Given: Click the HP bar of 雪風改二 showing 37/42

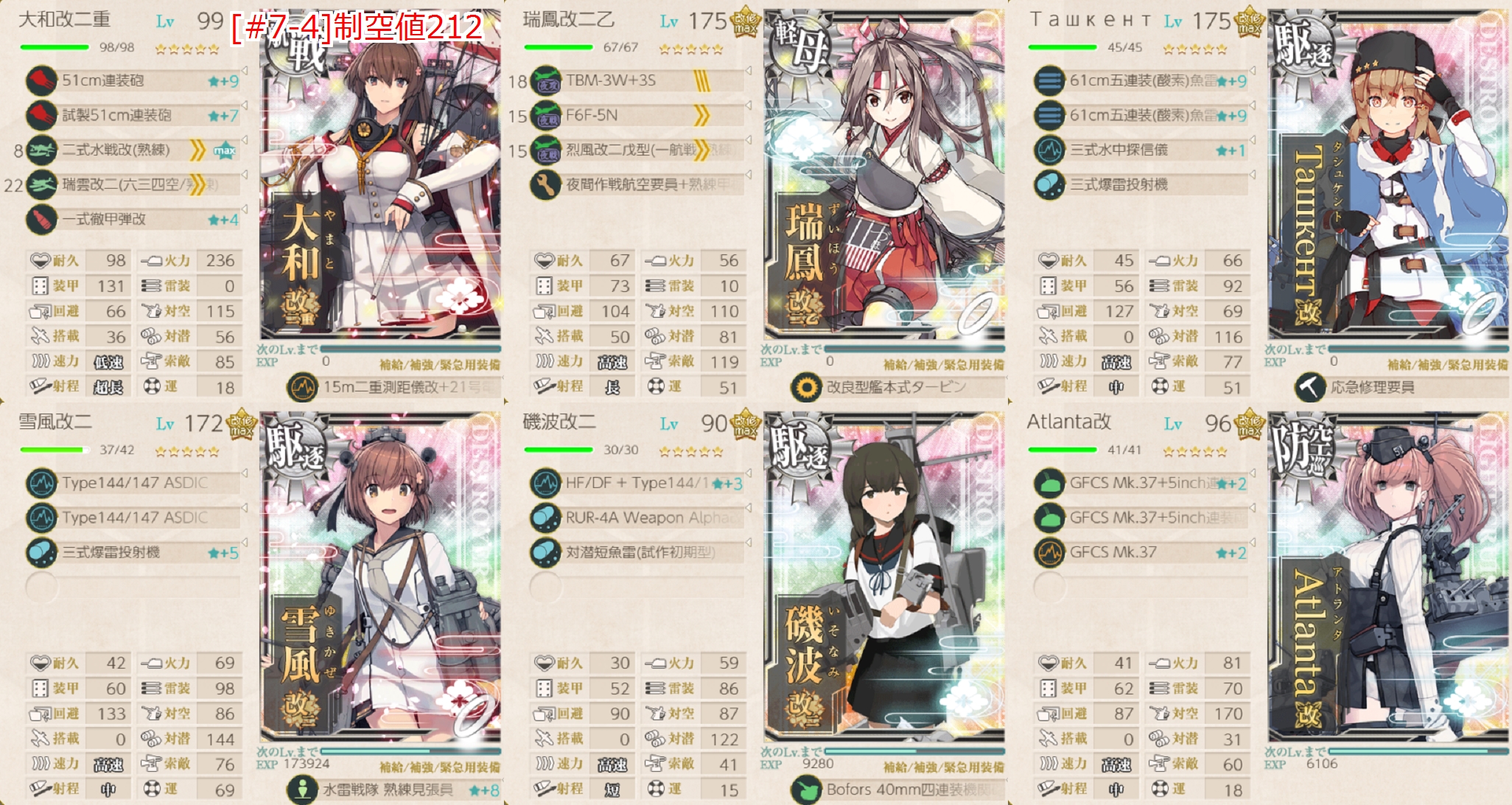Looking at the screenshot, I should pos(55,450).
